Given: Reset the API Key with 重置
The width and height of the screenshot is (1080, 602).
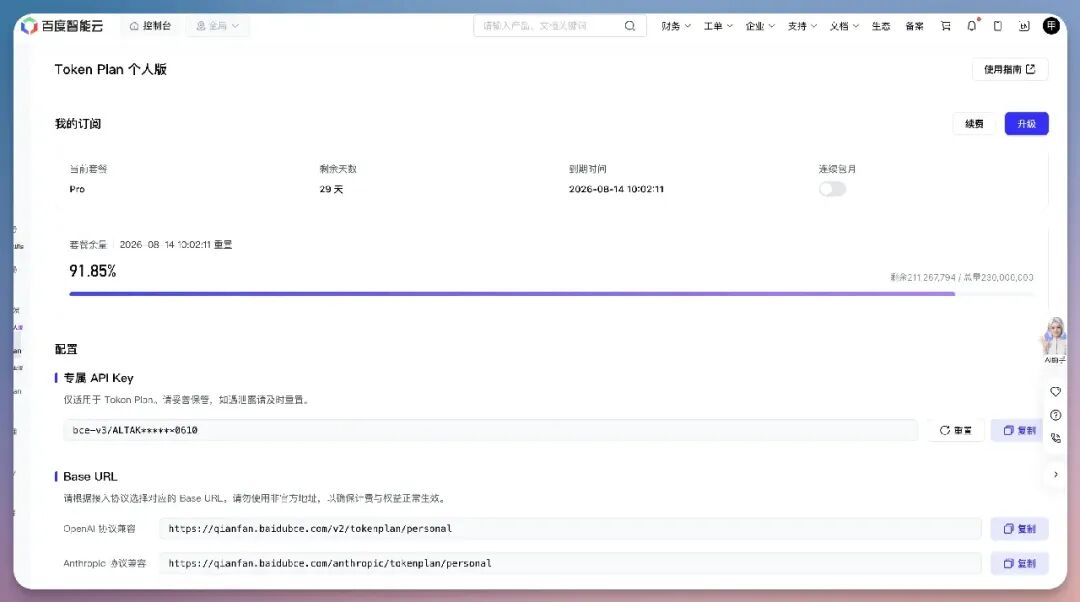Looking at the screenshot, I should [x=955, y=430].
